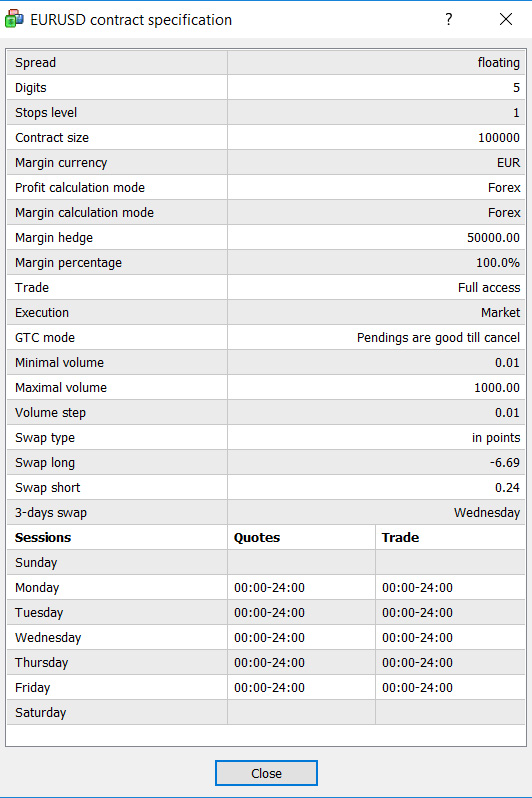532x798 pixels.
Task: Click the Sessions header cell
Action: point(117,537)
